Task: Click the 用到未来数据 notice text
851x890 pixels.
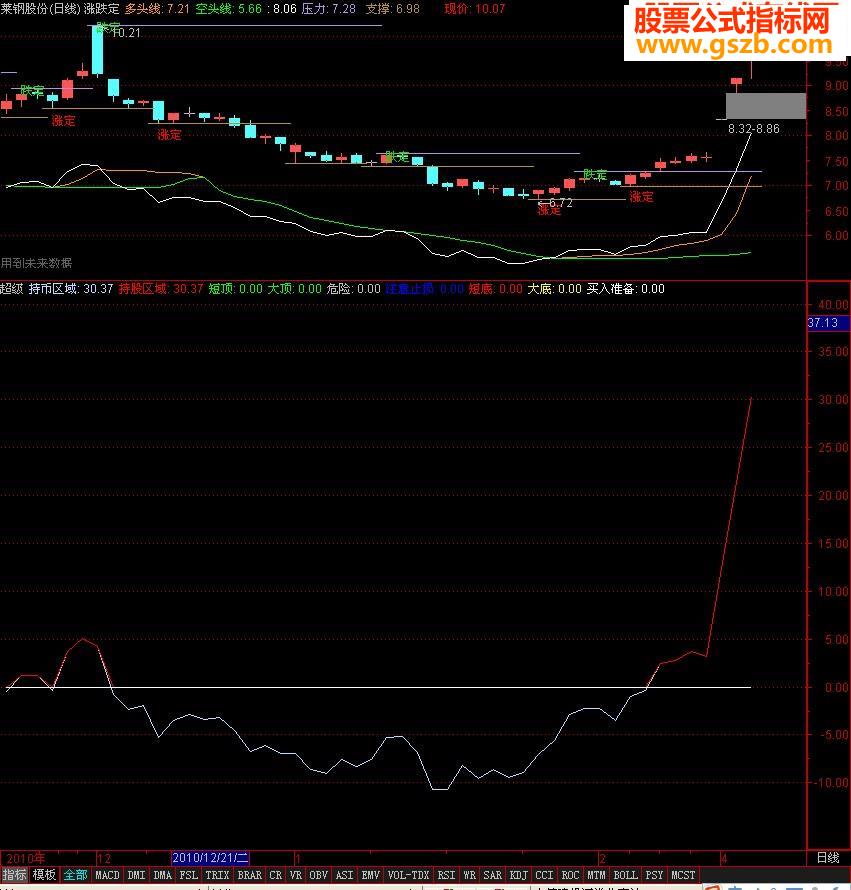Action: tap(36, 263)
